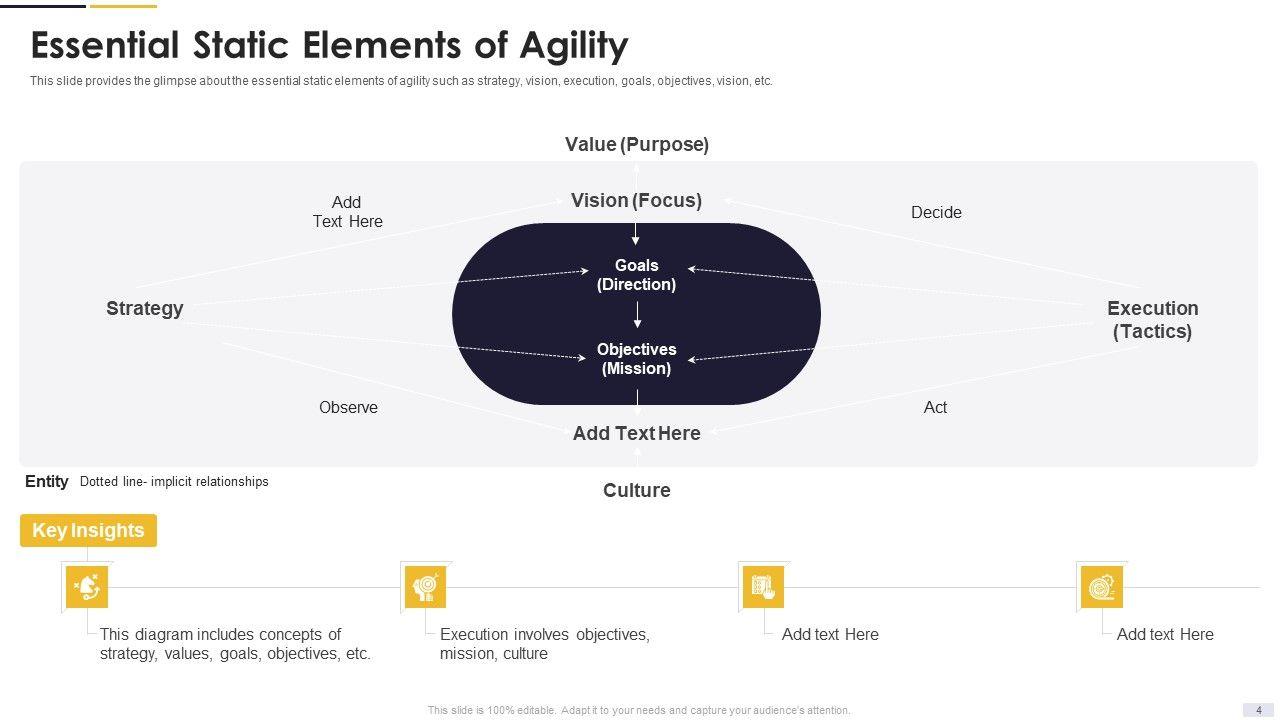Image resolution: width=1280 pixels, height=720 pixels.
Task: Click the checklist with hand icon
Action: point(763,588)
